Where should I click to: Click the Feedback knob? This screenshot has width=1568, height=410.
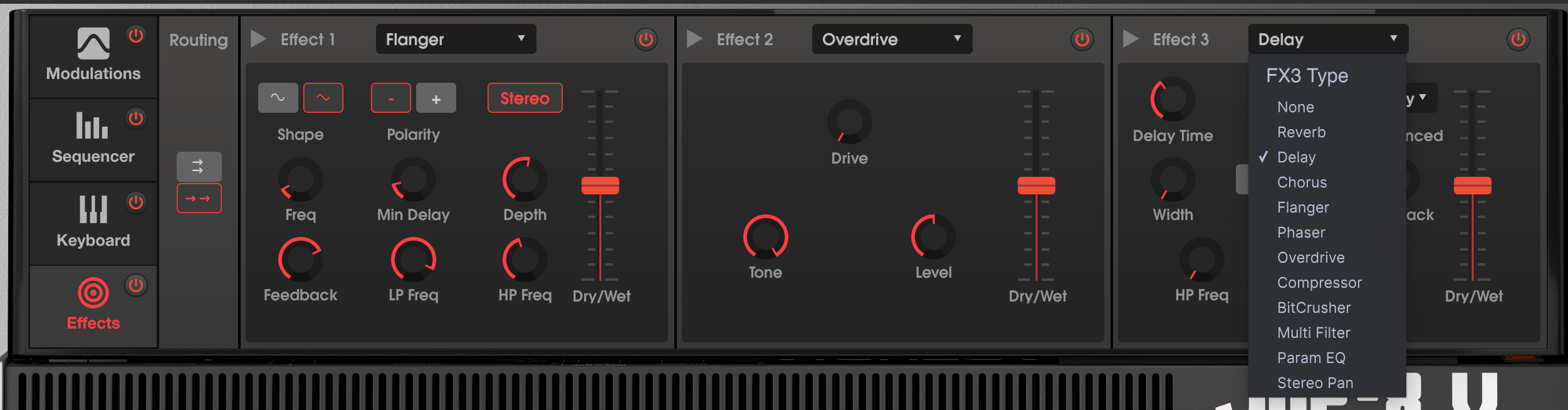point(301,260)
